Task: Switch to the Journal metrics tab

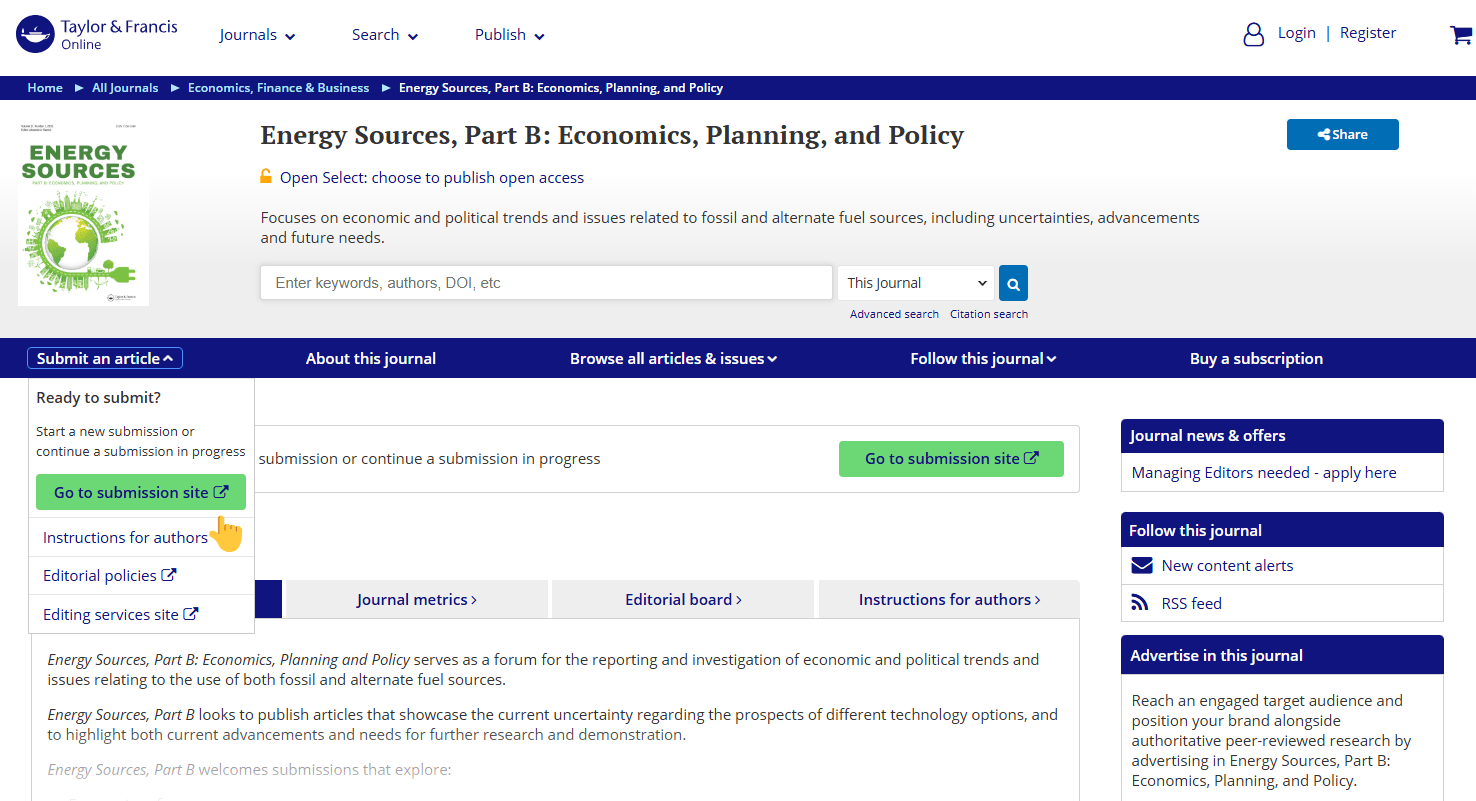Action: [x=417, y=600]
